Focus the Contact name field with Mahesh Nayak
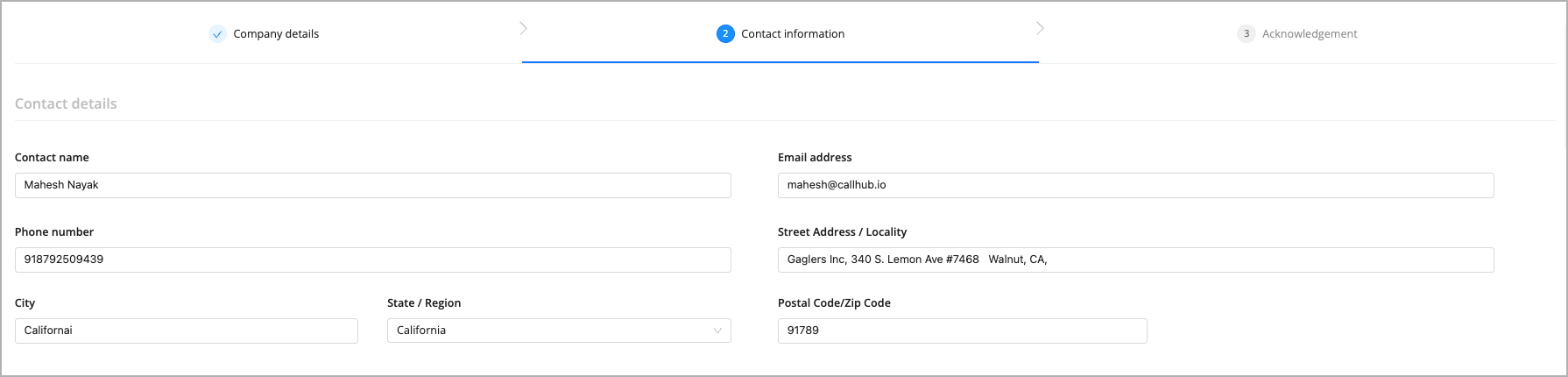The width and height of the screenshot is (1568, 377). tap(373, 185)
